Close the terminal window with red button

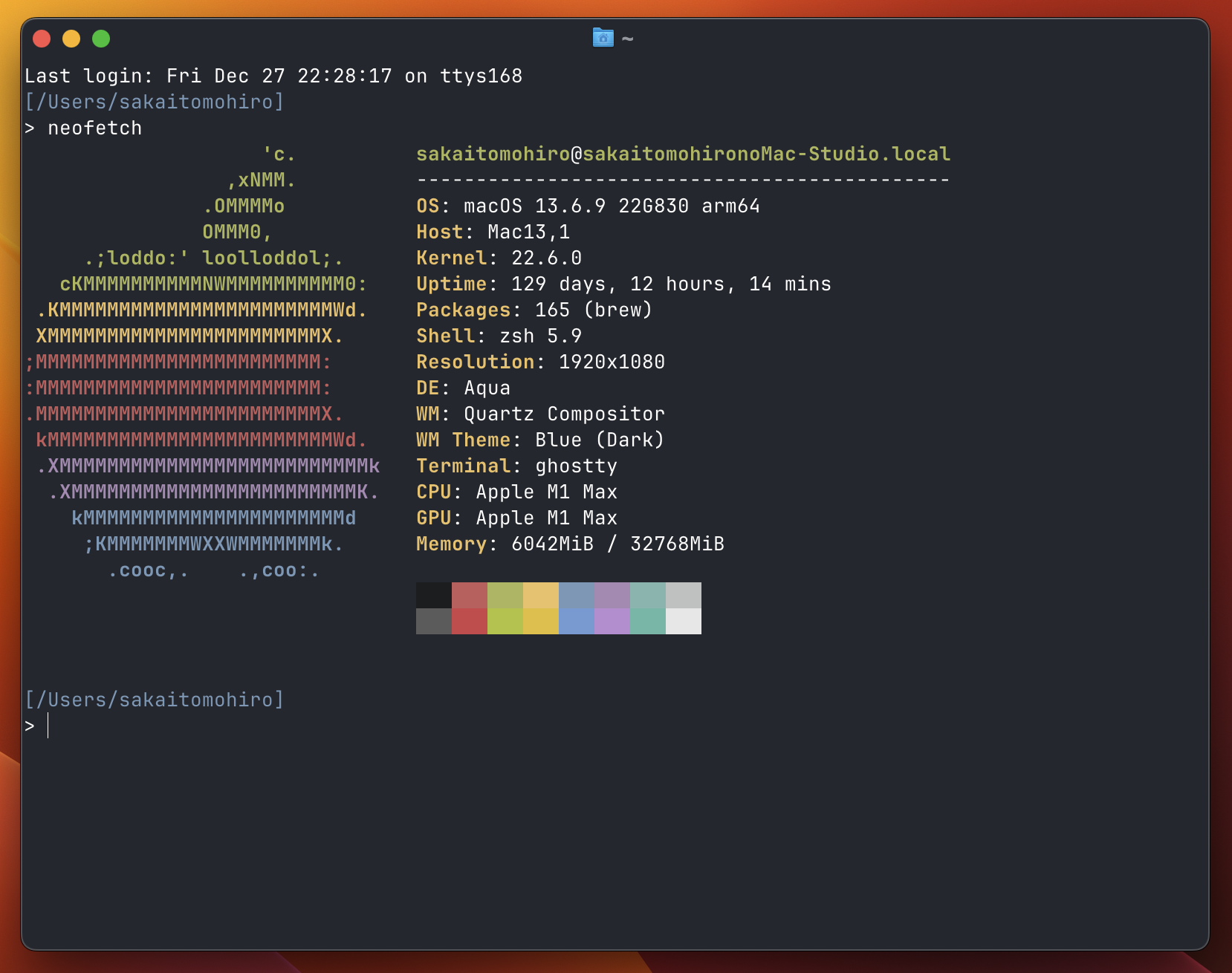42,39
